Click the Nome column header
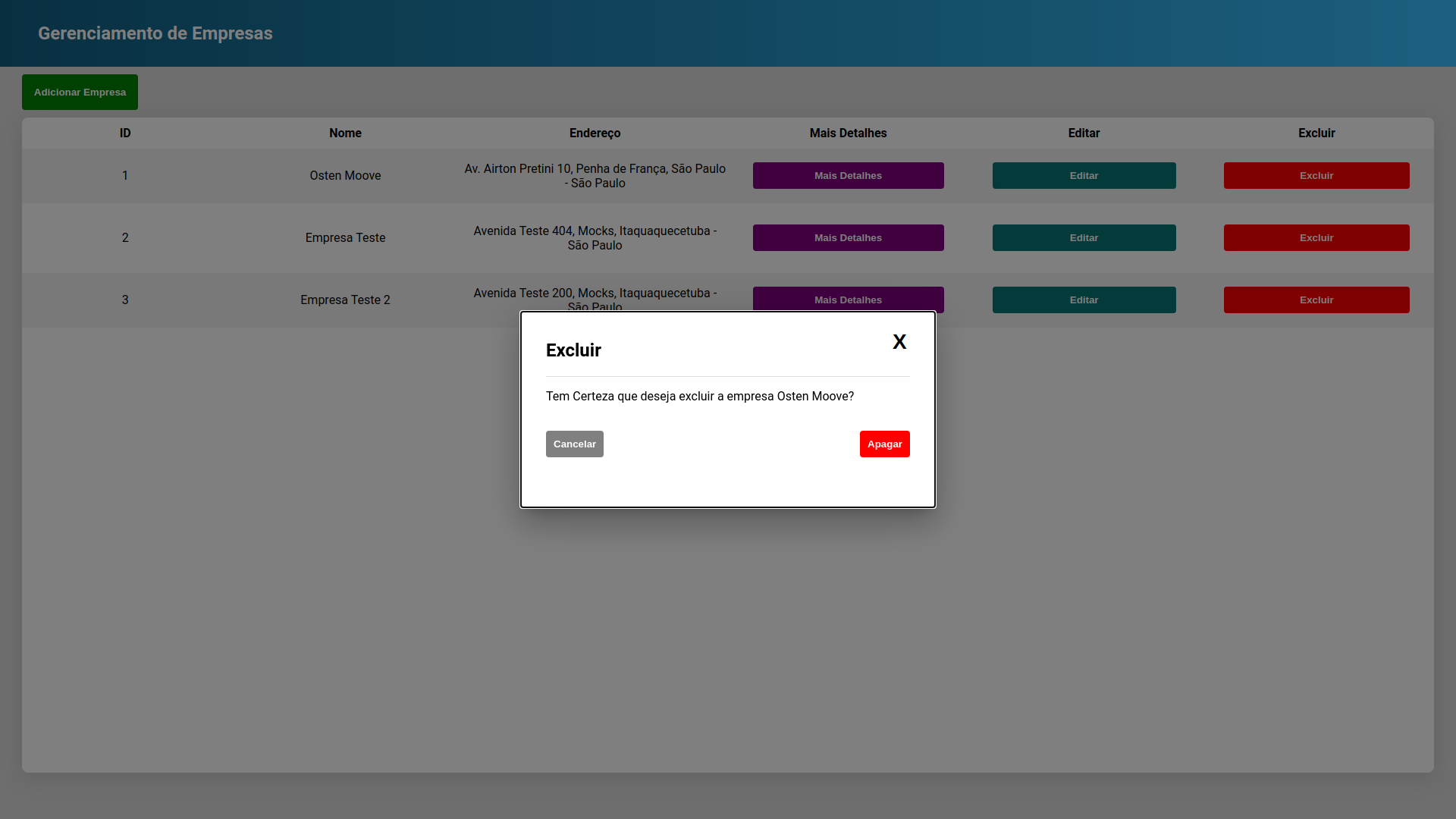 click(x=345, y=133)
